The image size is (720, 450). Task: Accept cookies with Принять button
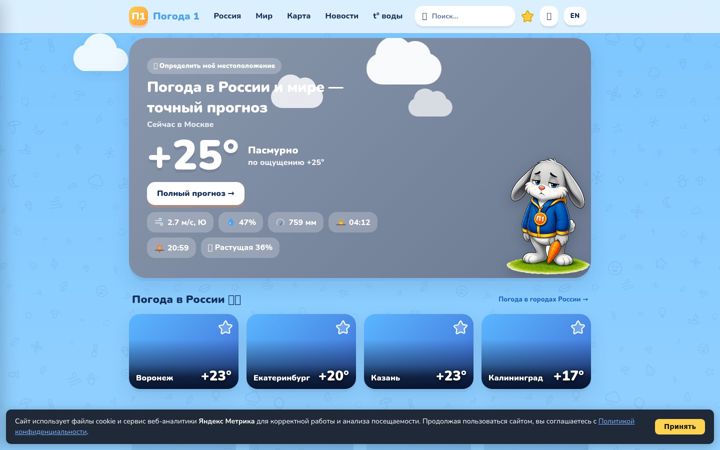click(x=680, y=427)
